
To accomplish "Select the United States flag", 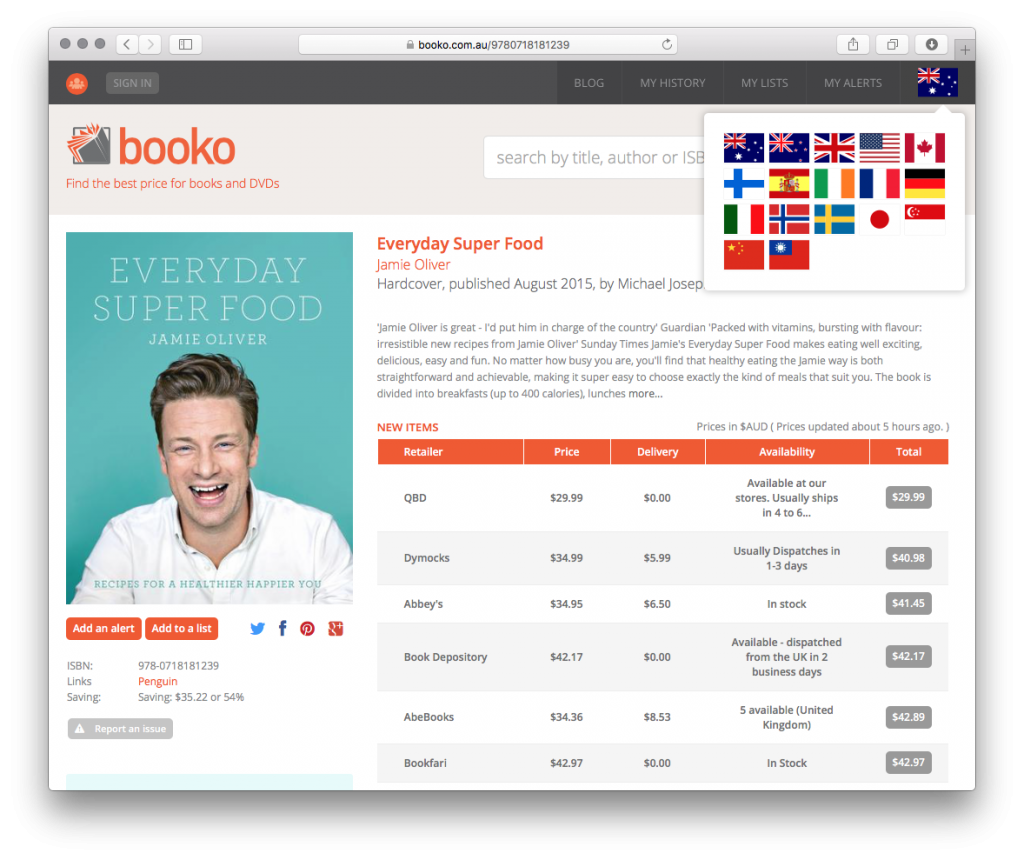I will coord(879,148).
